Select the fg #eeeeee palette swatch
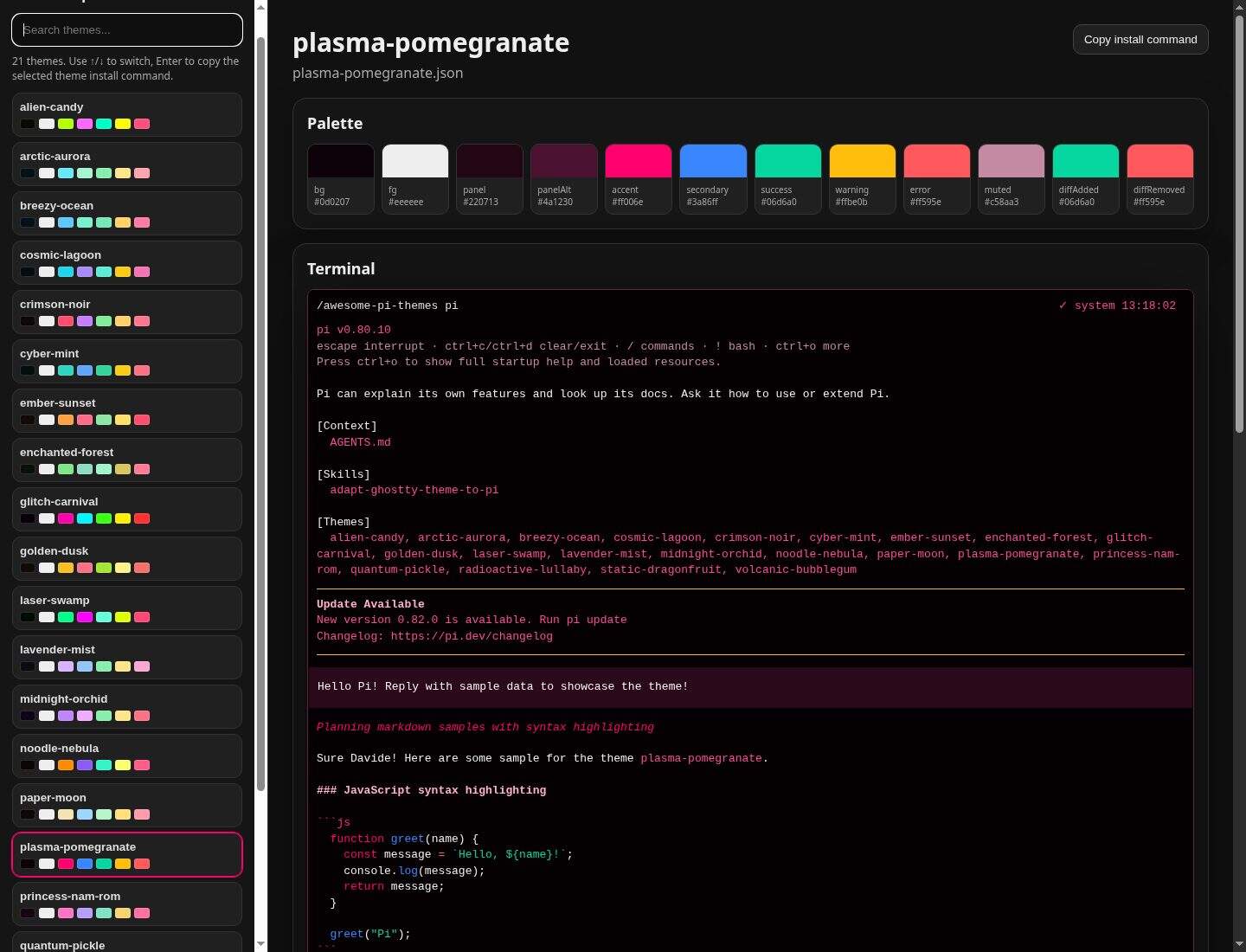 (x=415, y=178)
